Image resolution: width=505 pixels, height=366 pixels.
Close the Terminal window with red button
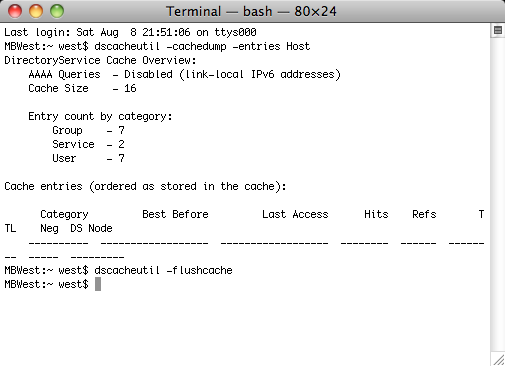click(15, 11)
